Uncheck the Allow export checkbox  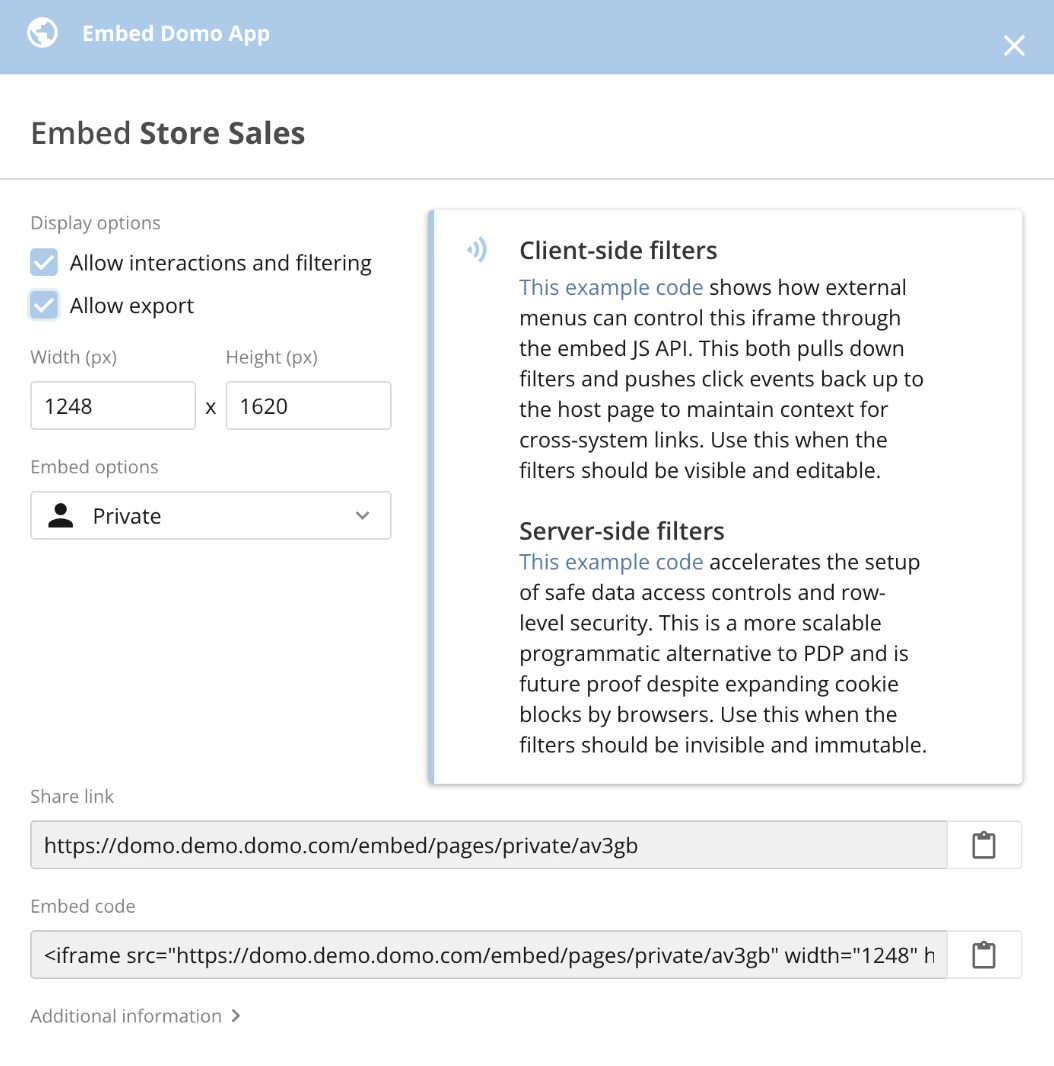click(44, 305)
